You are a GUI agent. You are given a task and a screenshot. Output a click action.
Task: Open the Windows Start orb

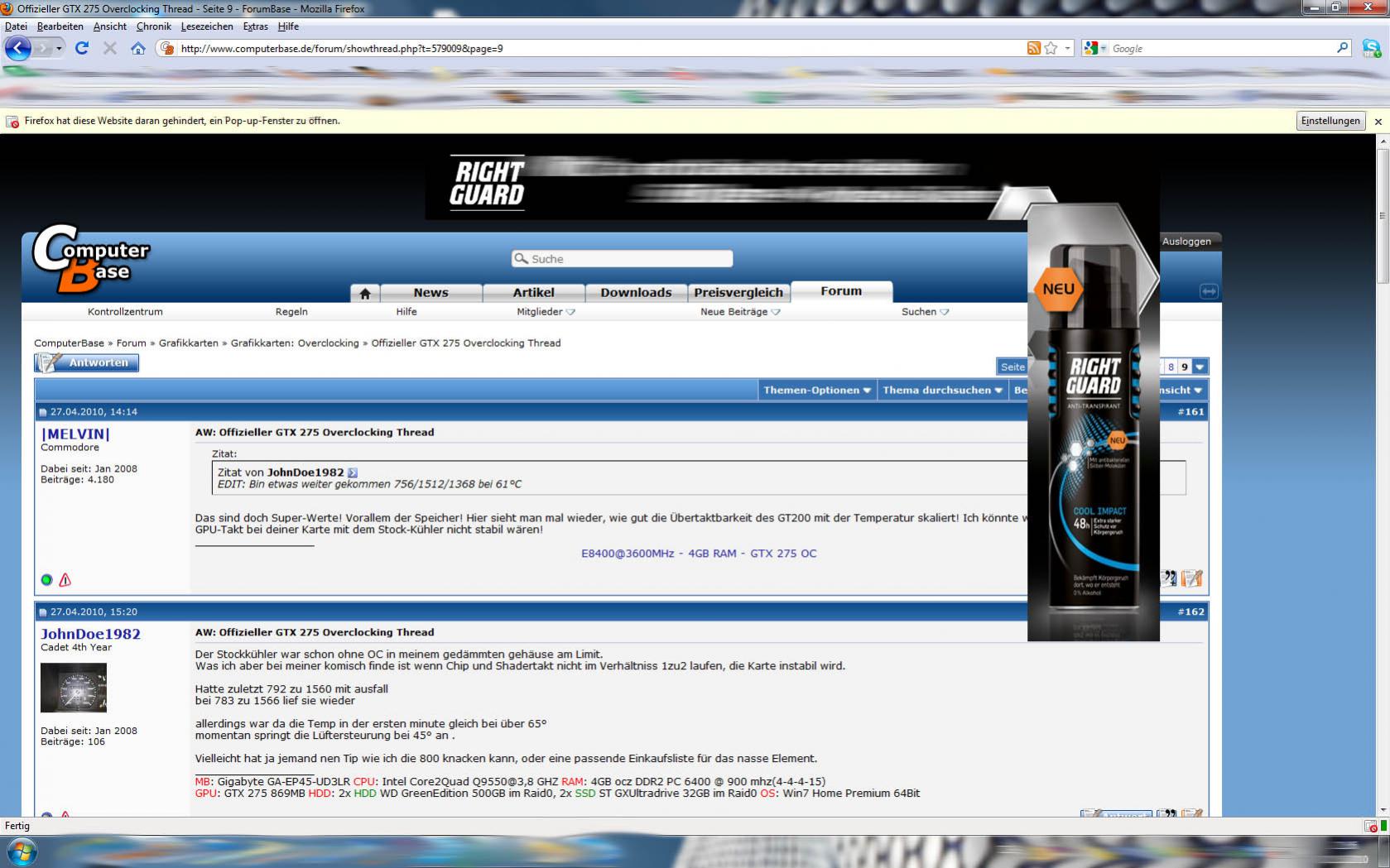click(x=22, y=851)
